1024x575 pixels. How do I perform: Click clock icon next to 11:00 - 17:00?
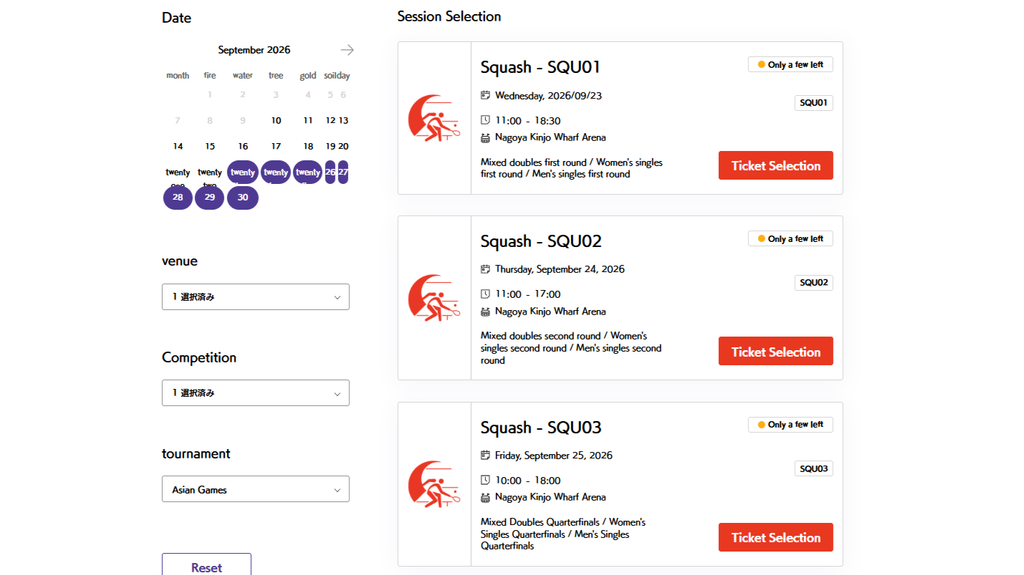pos(485,294)
